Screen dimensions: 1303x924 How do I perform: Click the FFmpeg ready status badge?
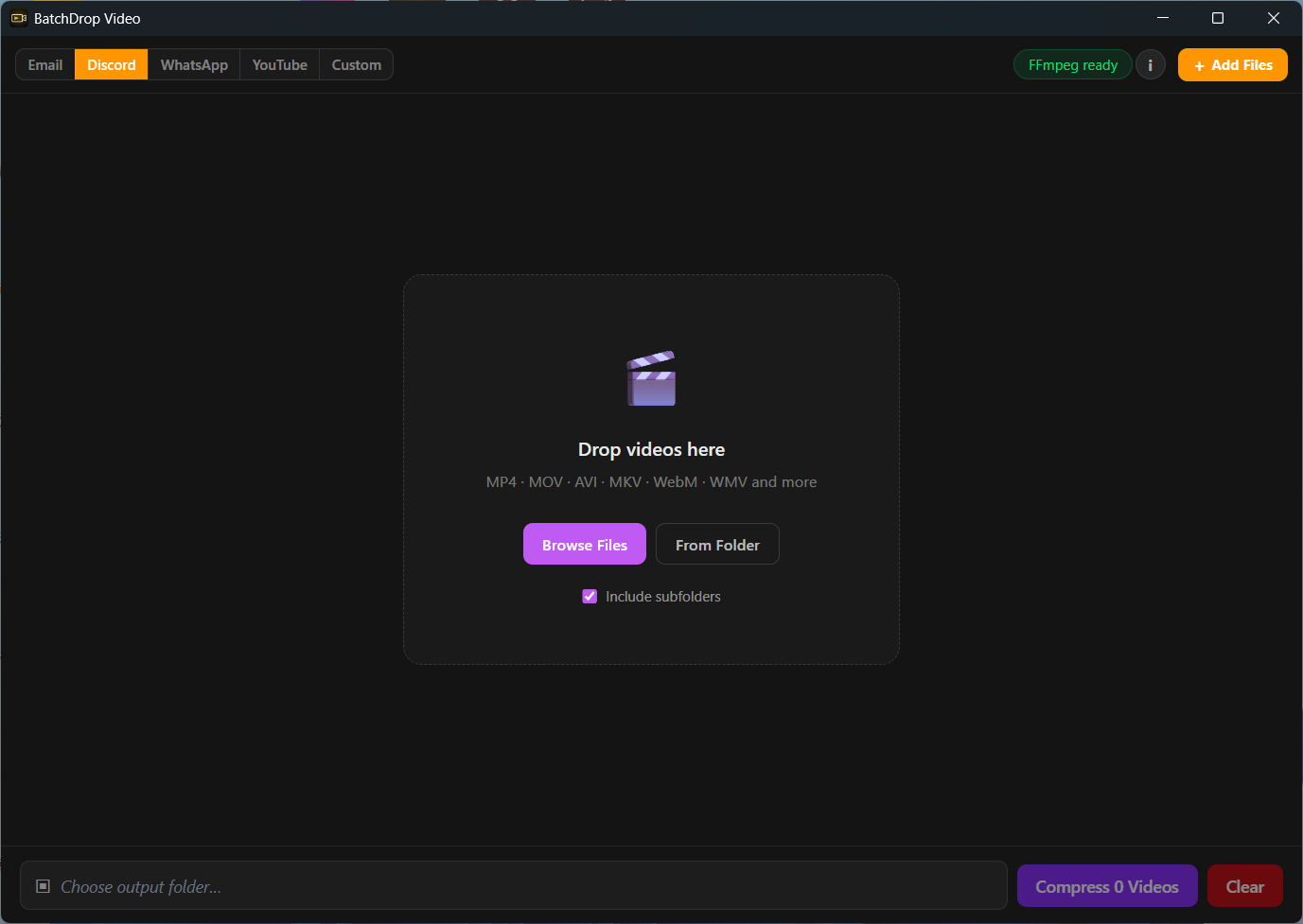(1073, 65)
